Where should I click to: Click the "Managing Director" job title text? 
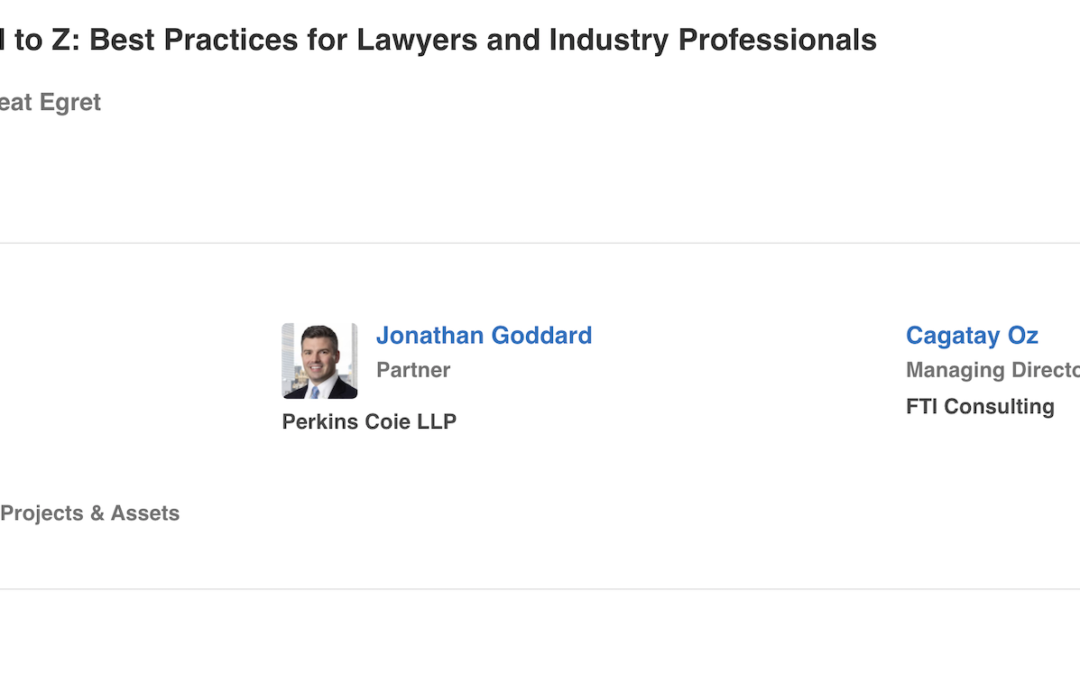(992, 370)
